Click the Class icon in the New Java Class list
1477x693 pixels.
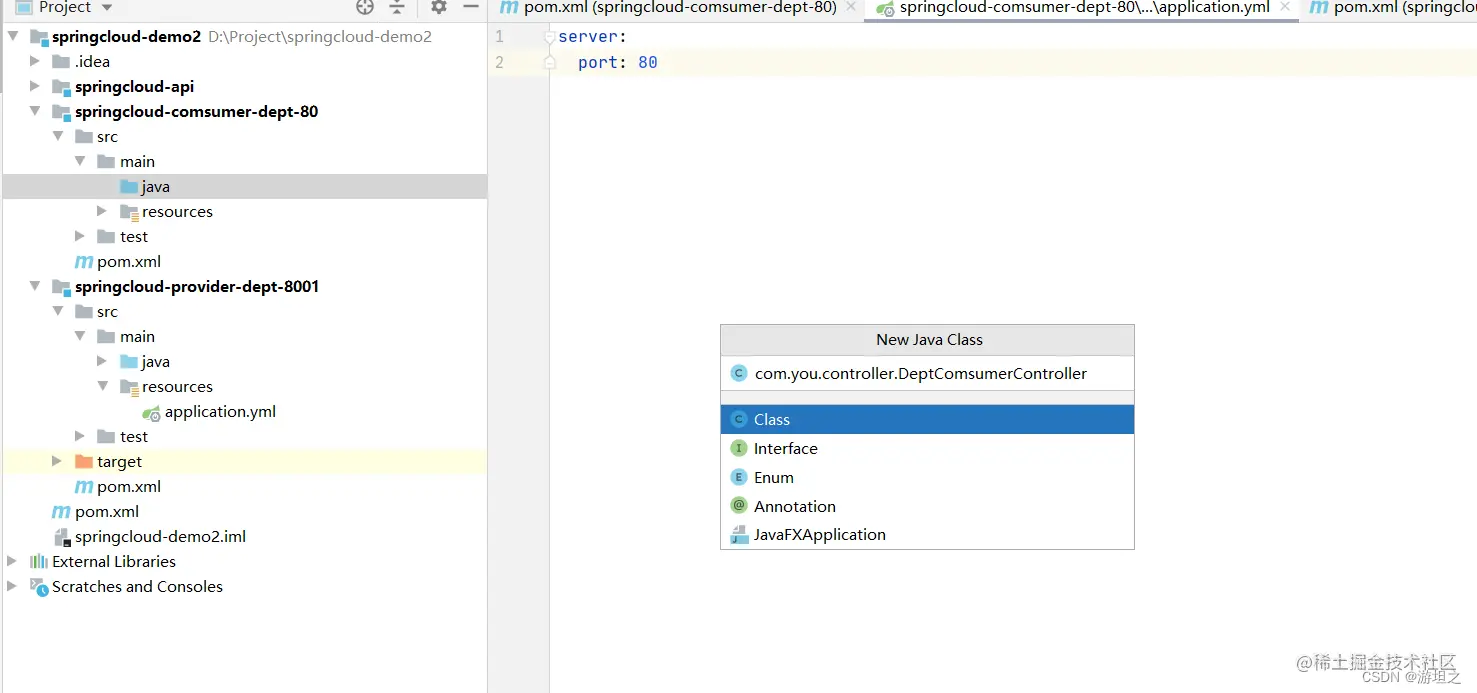pyautogui.click(x=739, y=420)
